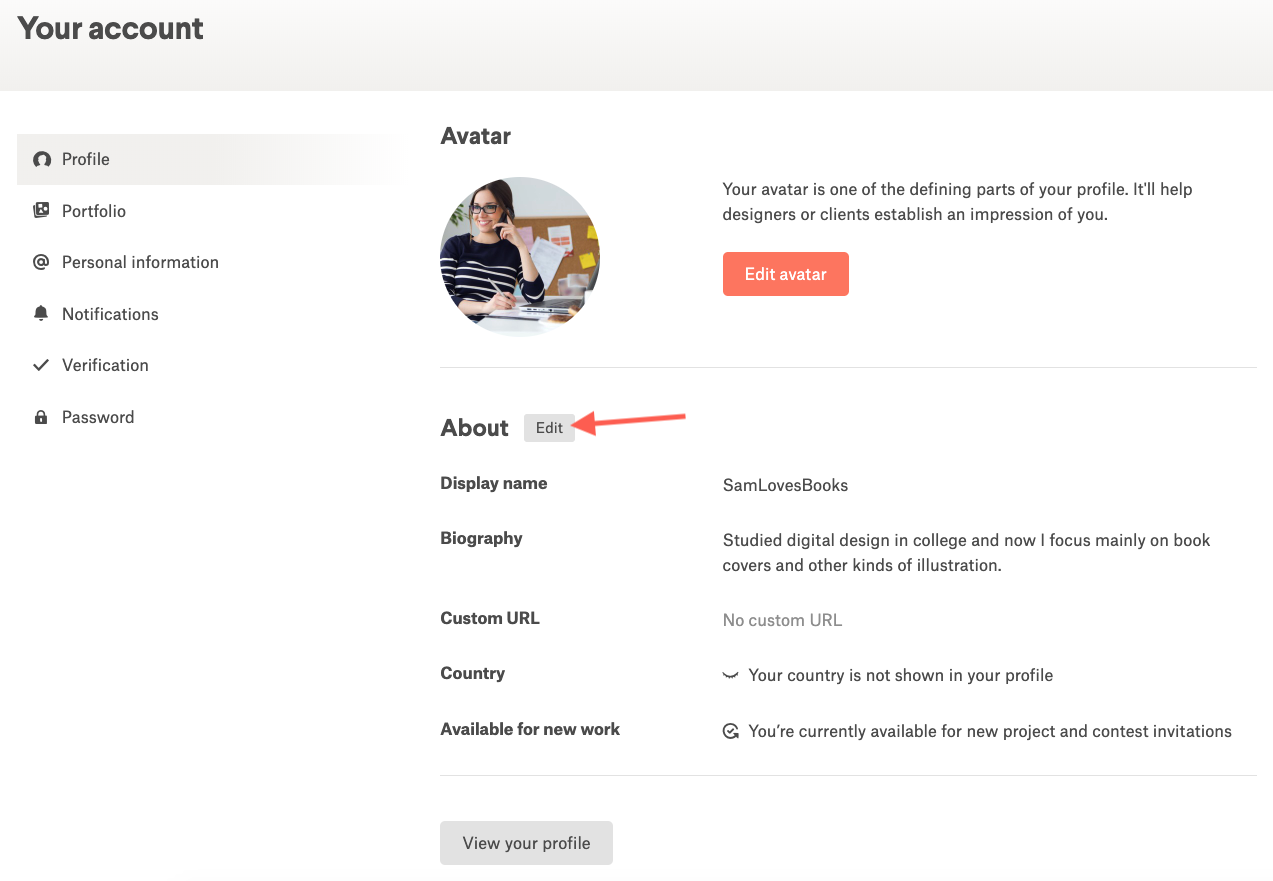1273x881 pixels.
Task: Click the circular avatar photo
Action: (x=520, y=257)
